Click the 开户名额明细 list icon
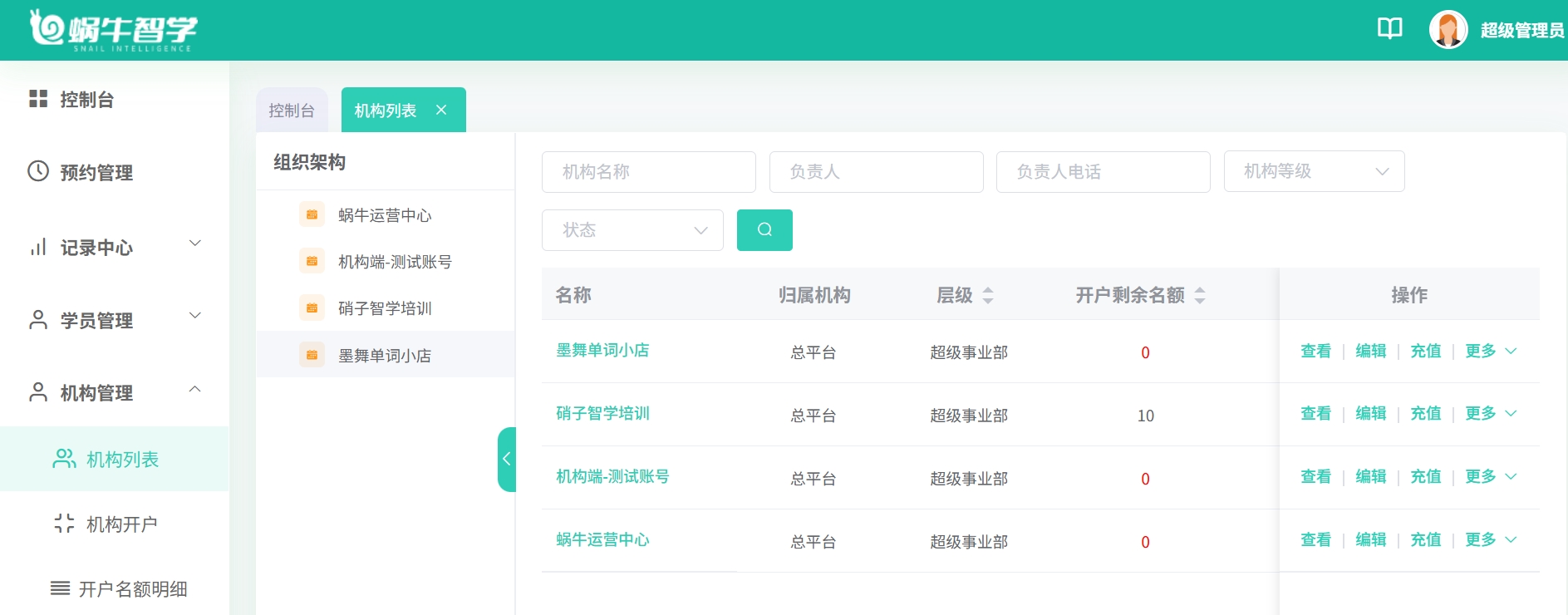The width and height of the screenshot is (1568, 615). (x=60, y=588)
